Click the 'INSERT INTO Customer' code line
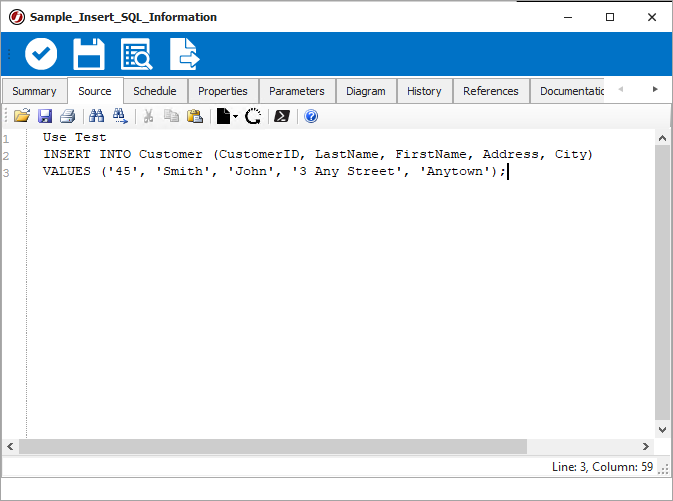 click(318, 154)
